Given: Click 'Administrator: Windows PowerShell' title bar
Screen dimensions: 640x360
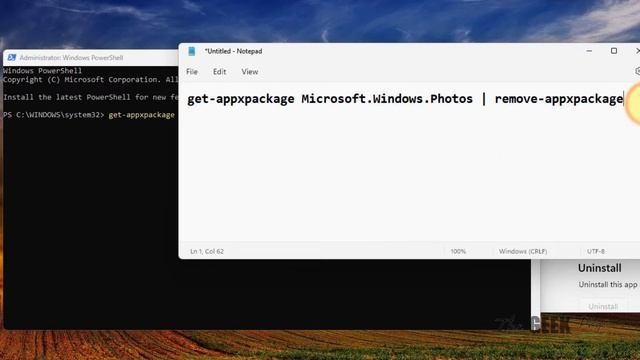Looking at the screenshot, I should coord(71,58).
